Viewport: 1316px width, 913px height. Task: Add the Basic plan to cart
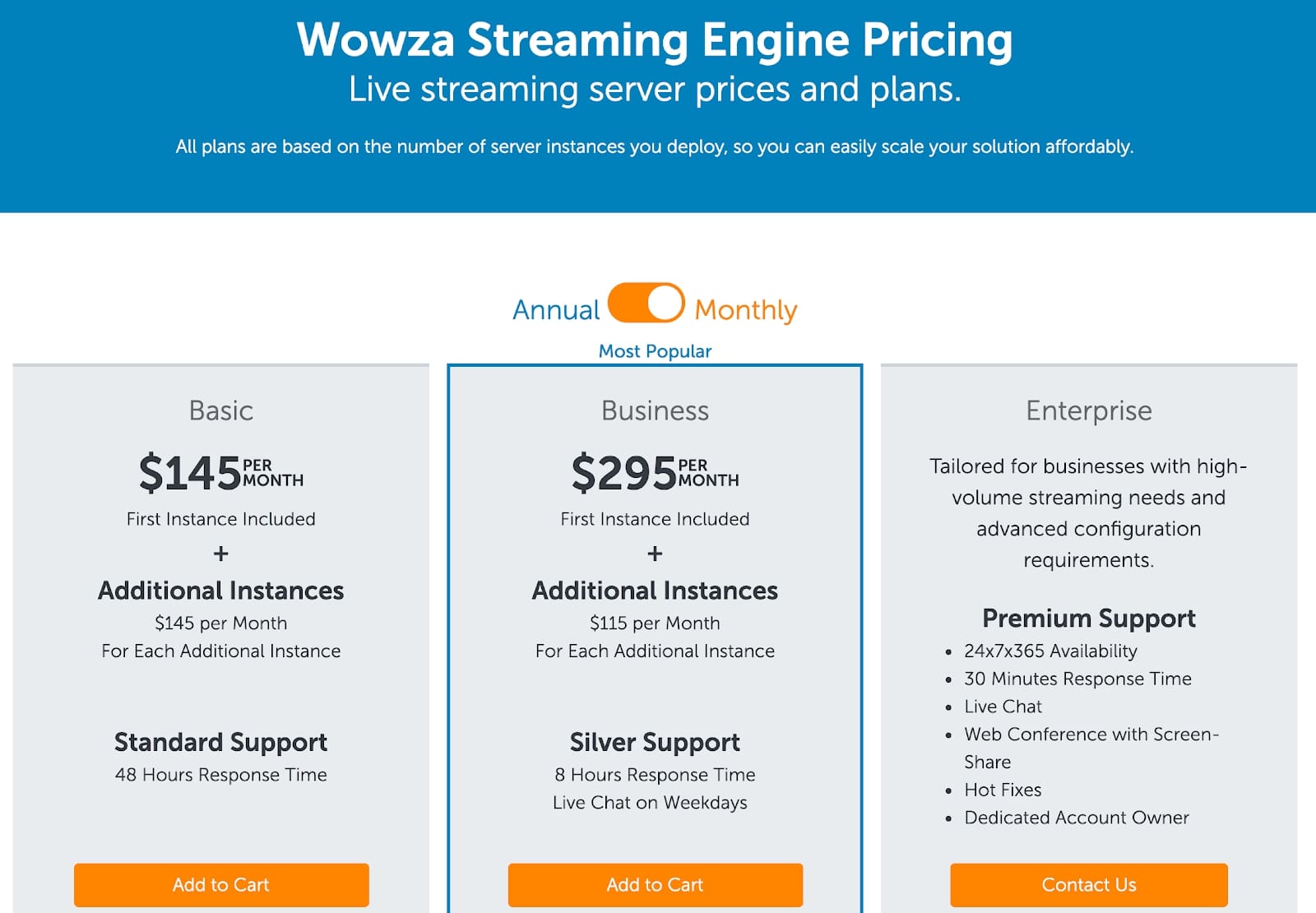(x=220, y=885)
